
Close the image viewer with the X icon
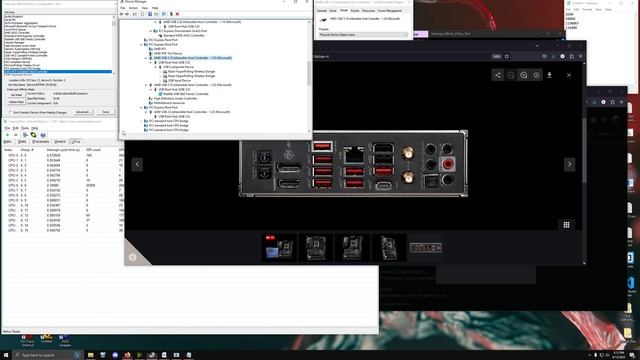tap(569, 75)
